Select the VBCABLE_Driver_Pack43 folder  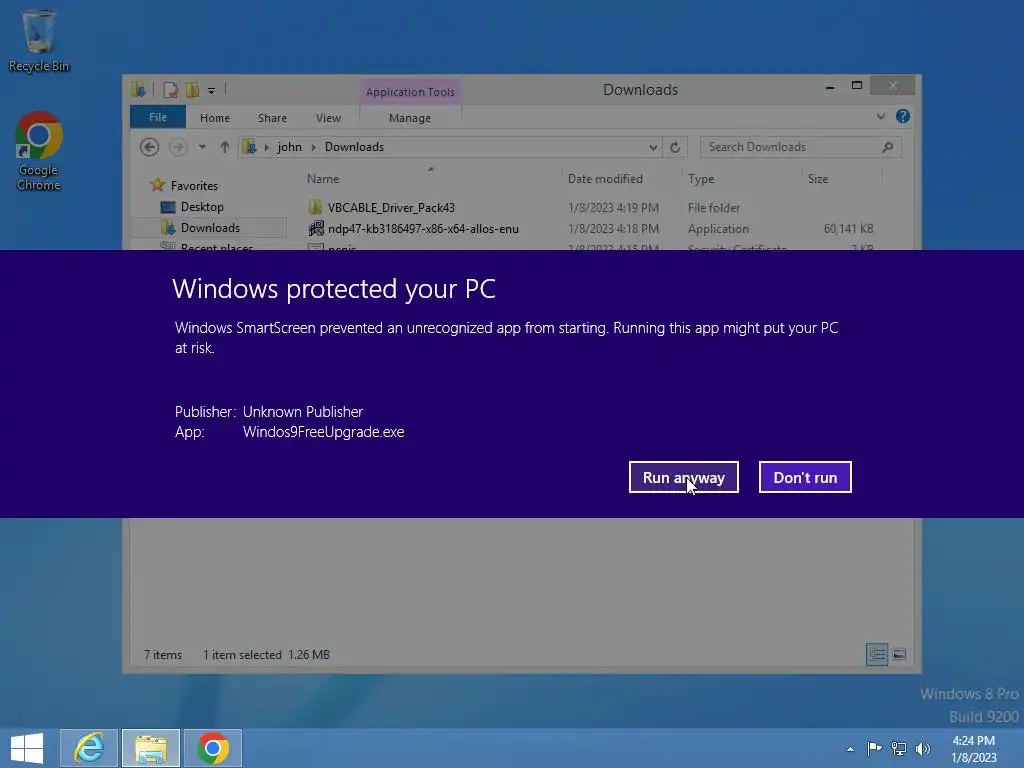click(x=391, y=208)
